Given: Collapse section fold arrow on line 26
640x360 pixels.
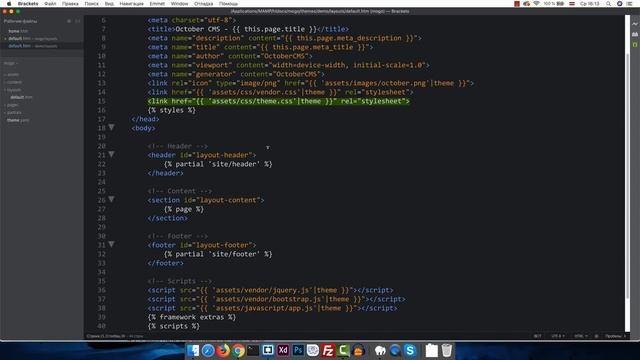Looking at the screenshot, I should [111, 200].
